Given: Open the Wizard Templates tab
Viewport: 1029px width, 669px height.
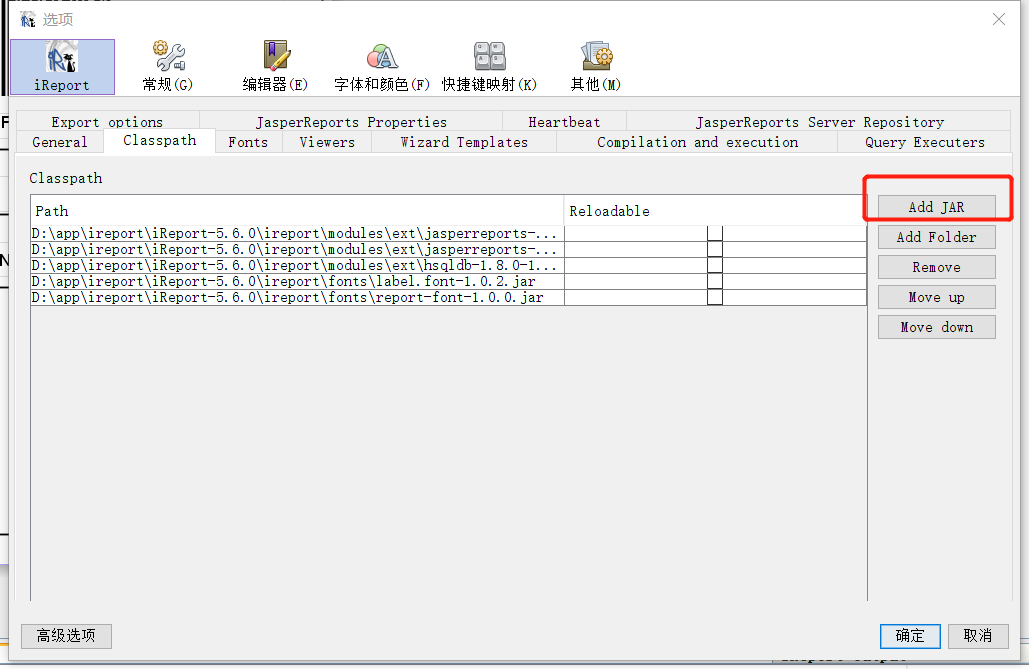Looking at the screenshot, I should 464,142.
